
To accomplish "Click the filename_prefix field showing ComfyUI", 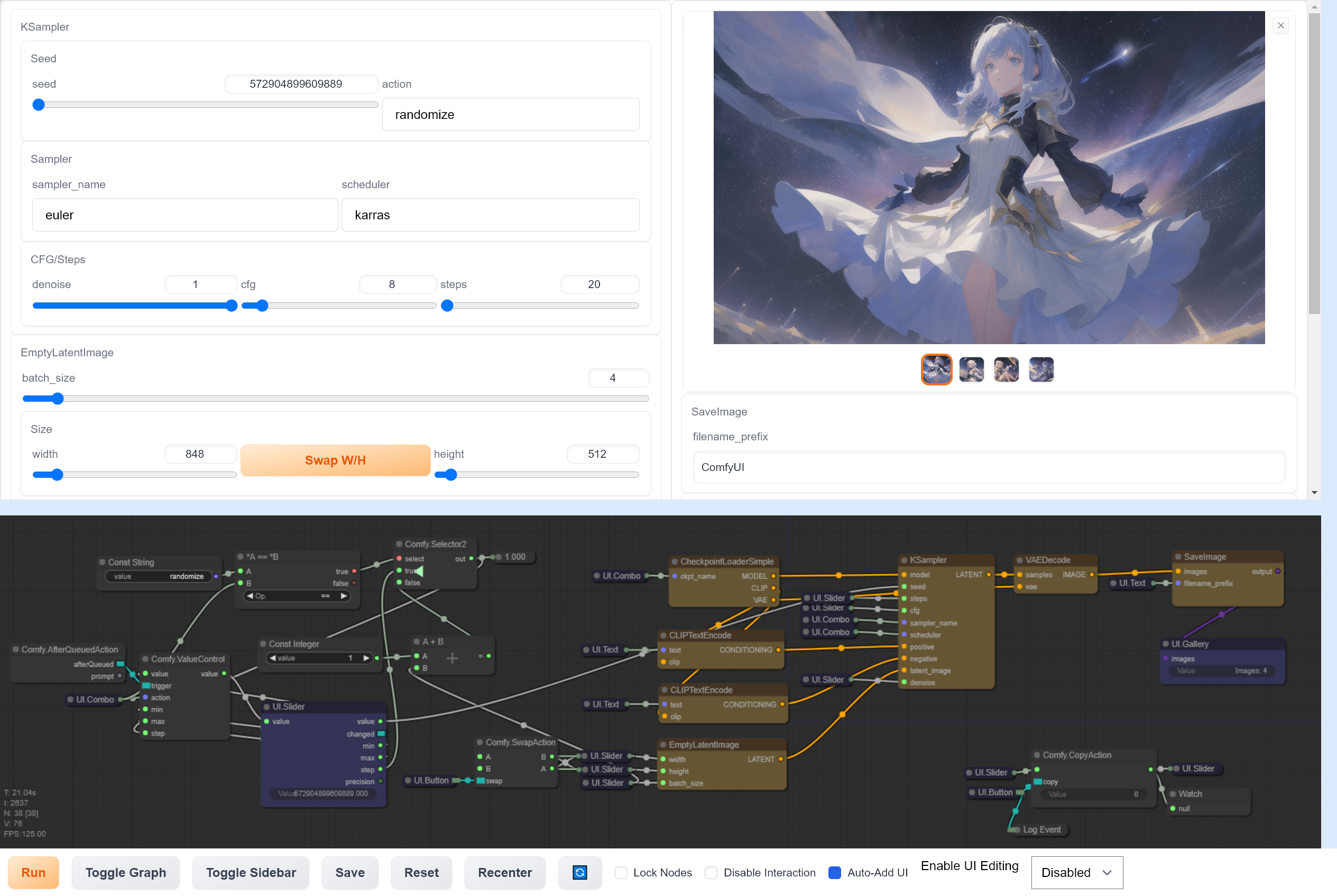I will (989, 467).
